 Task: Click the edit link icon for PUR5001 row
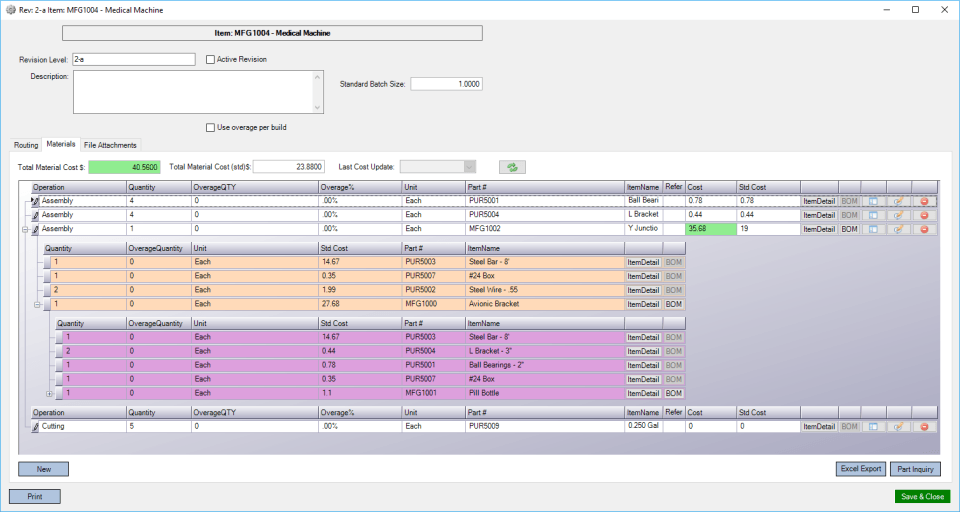tap(899, 201)
